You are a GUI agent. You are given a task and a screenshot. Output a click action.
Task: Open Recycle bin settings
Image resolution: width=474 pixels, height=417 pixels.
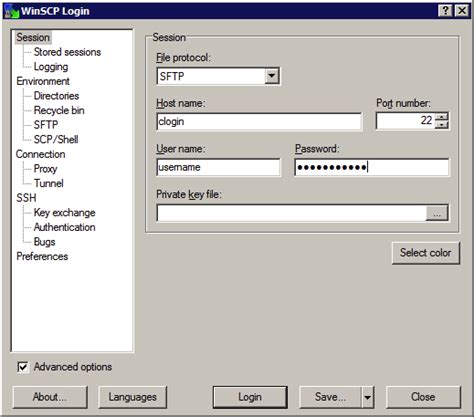point(59,110)
